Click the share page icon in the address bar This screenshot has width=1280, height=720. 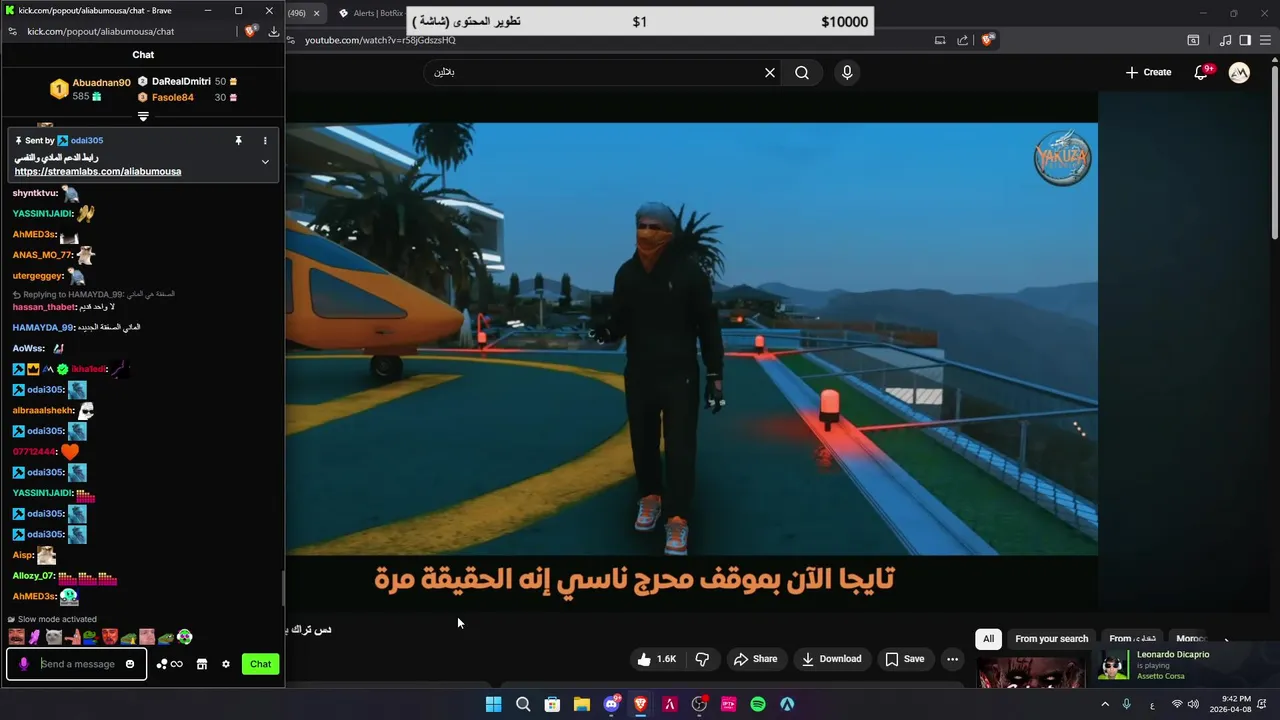click(963, 40)
